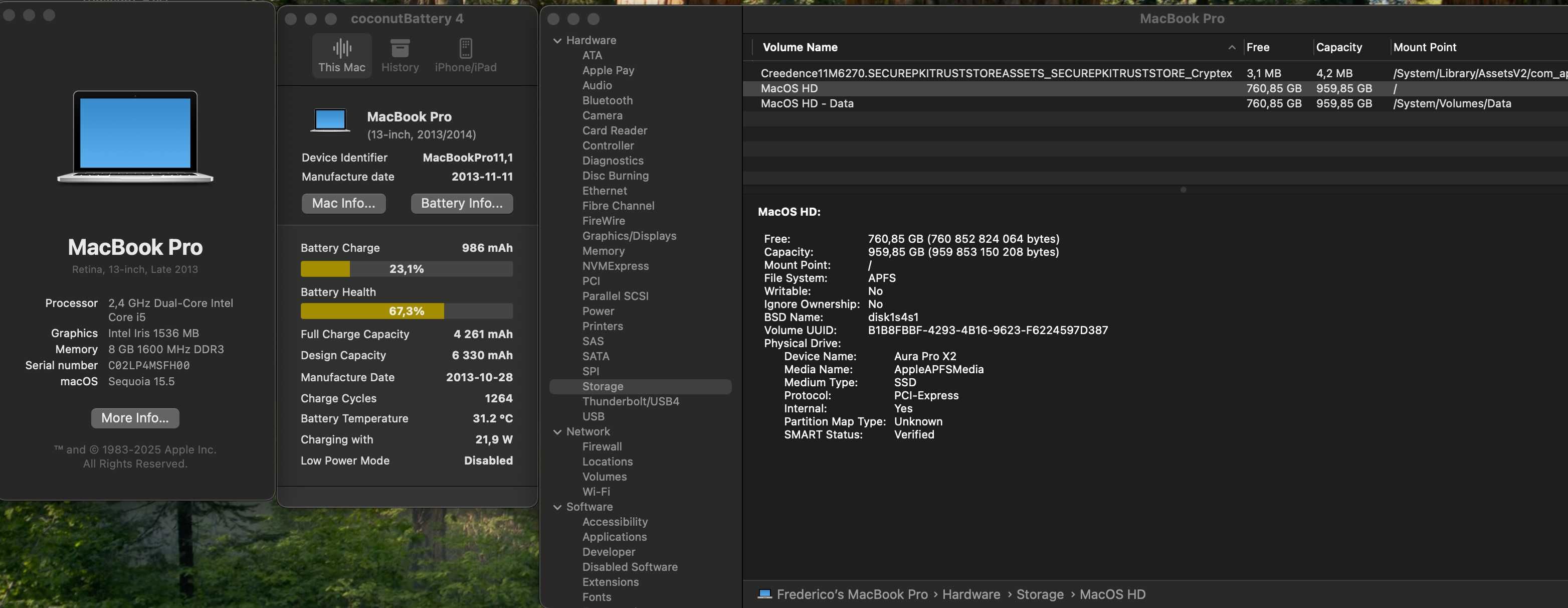
Task: Select SAS in the Hardware list
Action: pyautogui.click(x=593, y=342)
